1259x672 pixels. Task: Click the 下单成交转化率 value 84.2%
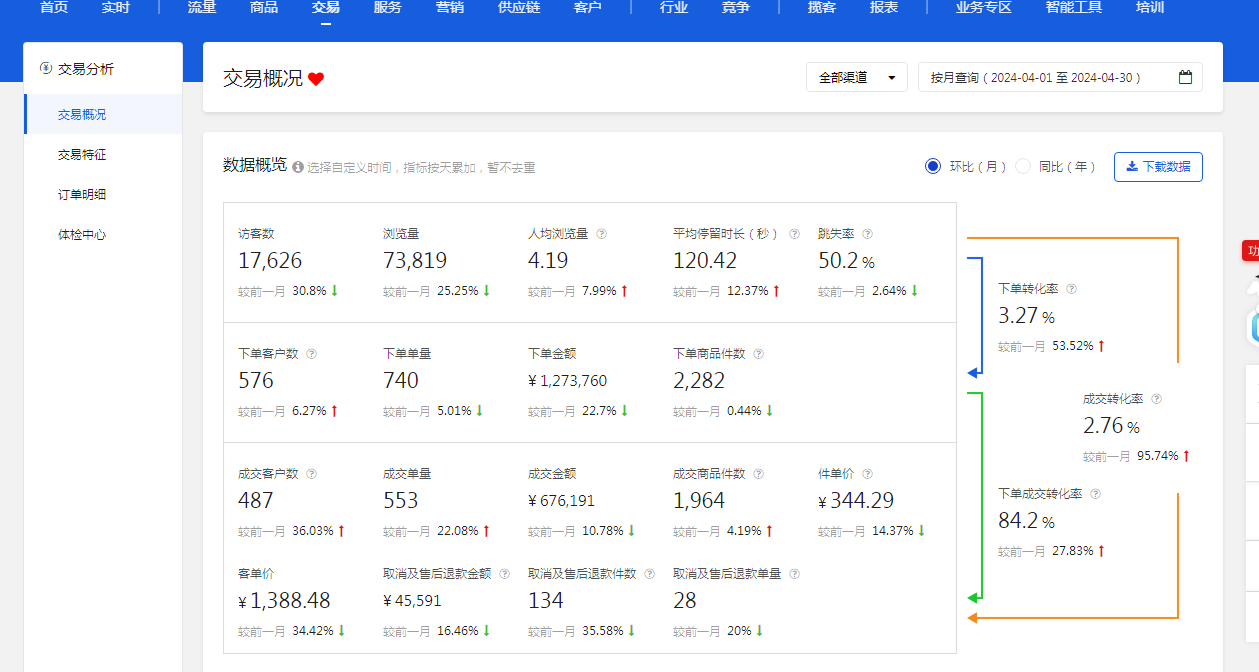point(1026,521)
